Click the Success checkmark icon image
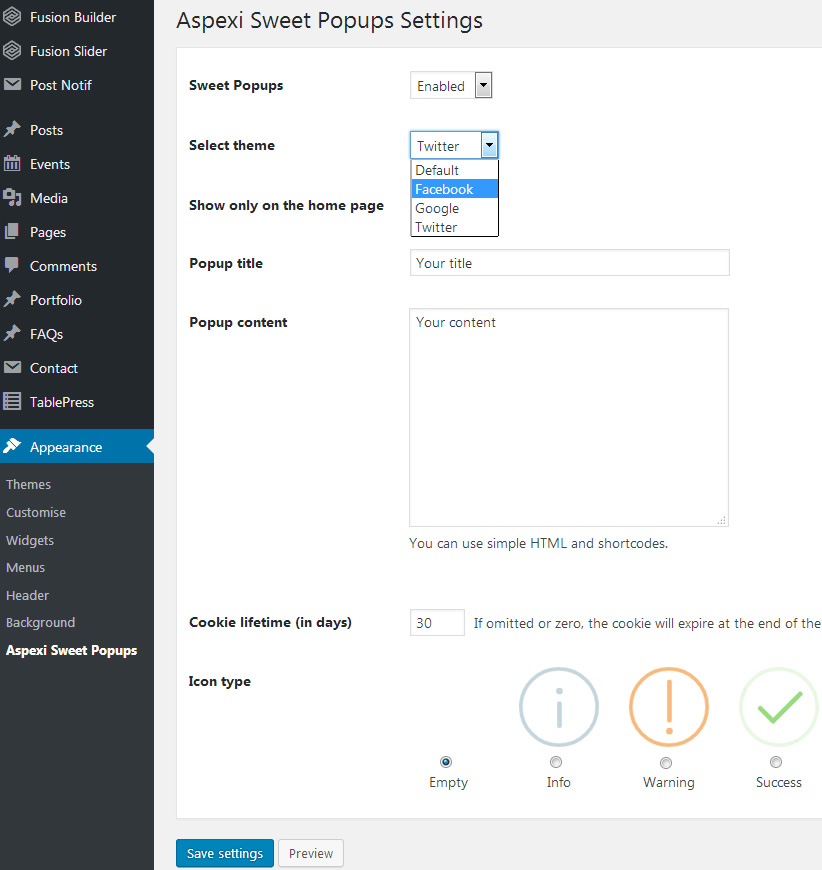The width and height of the screenshot is (822, 870). (x=779, y=707)
